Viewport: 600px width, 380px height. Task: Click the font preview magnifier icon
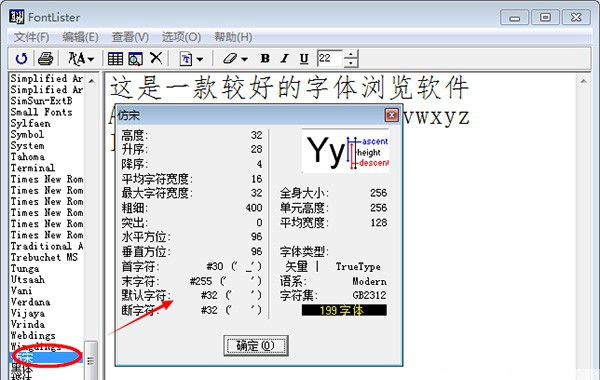tap(135, 59)
